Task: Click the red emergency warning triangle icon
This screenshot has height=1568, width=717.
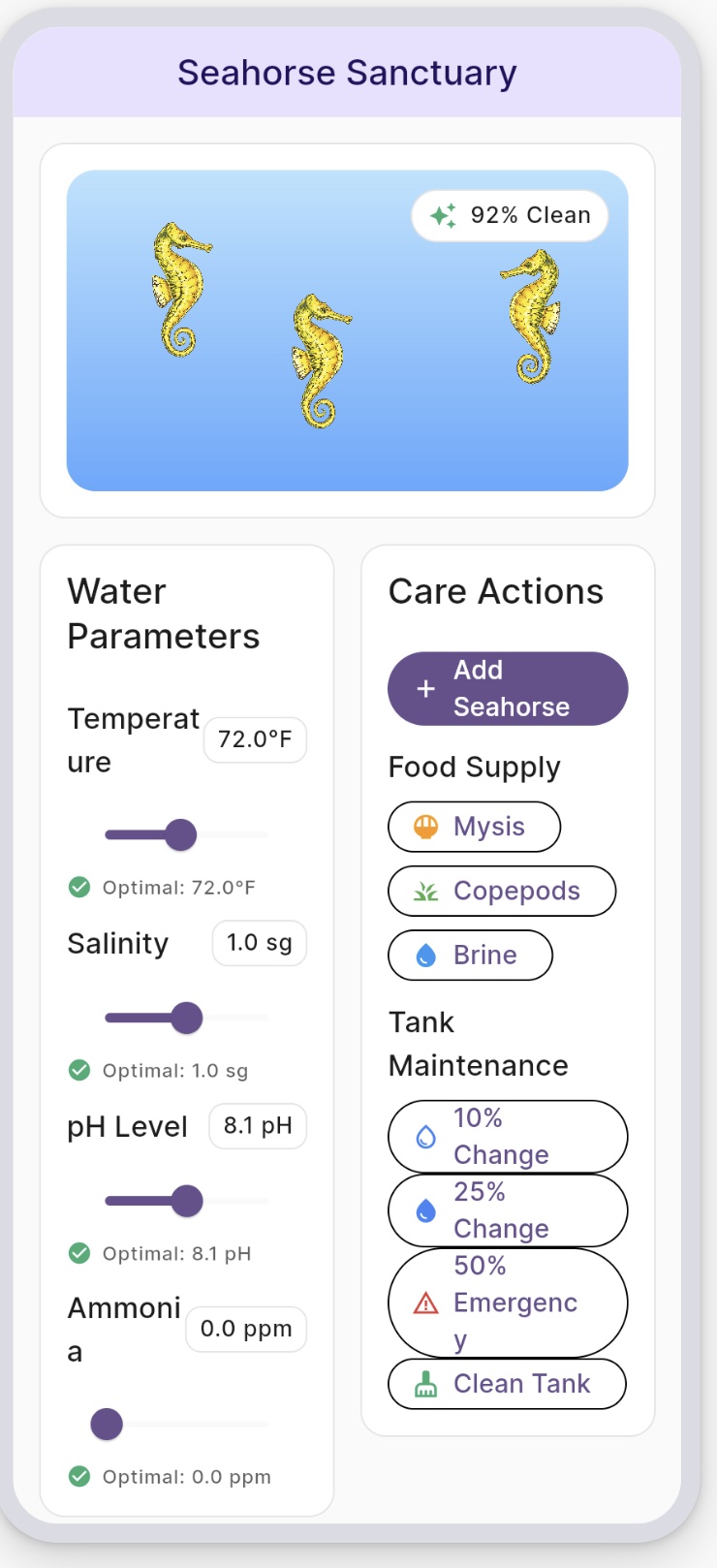Action: (425, 1303)
